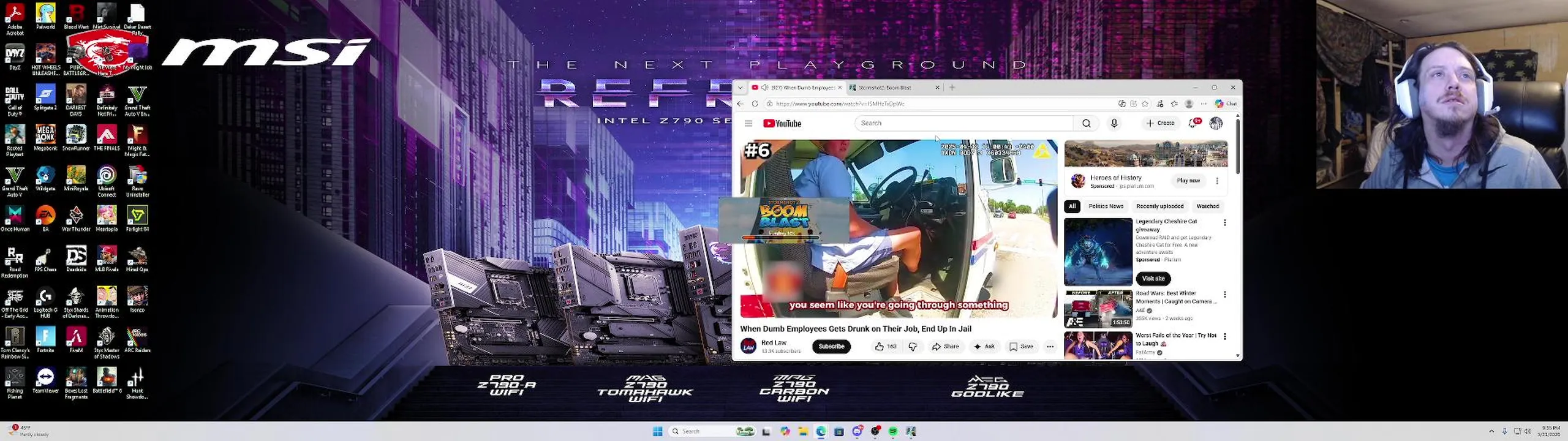The height and width of the screenshot is (441, 1568).
Task: Click the Edge address bar URL
Action: (840, 104)
